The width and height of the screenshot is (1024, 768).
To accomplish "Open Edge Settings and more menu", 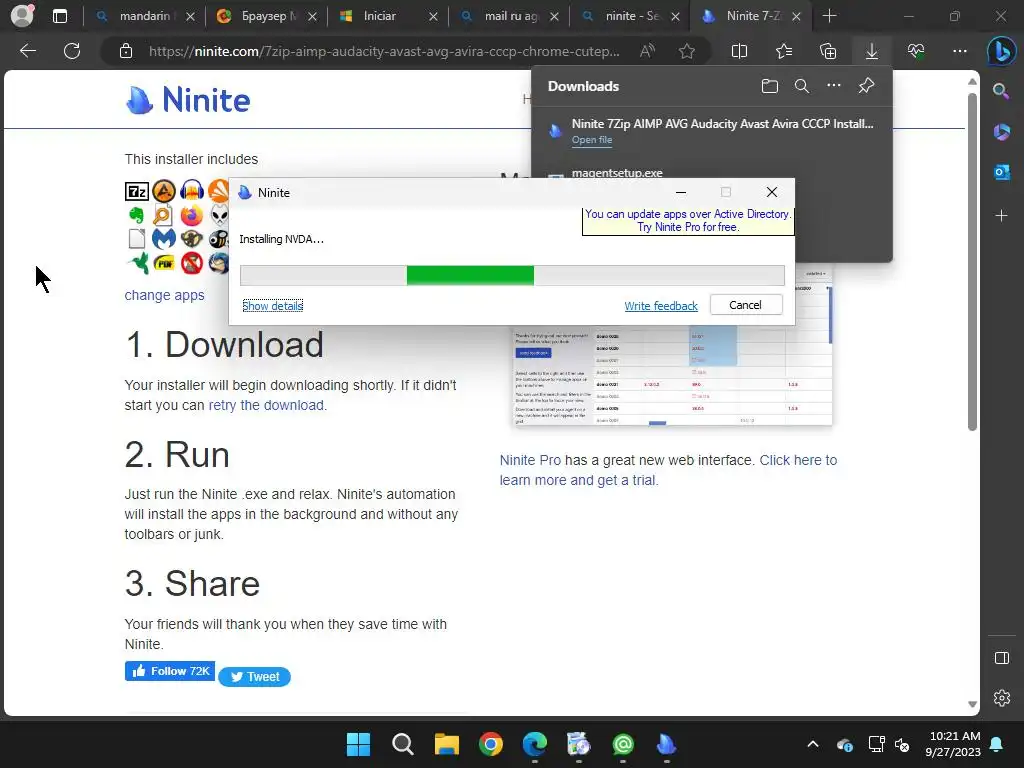I will coord(960,51).
